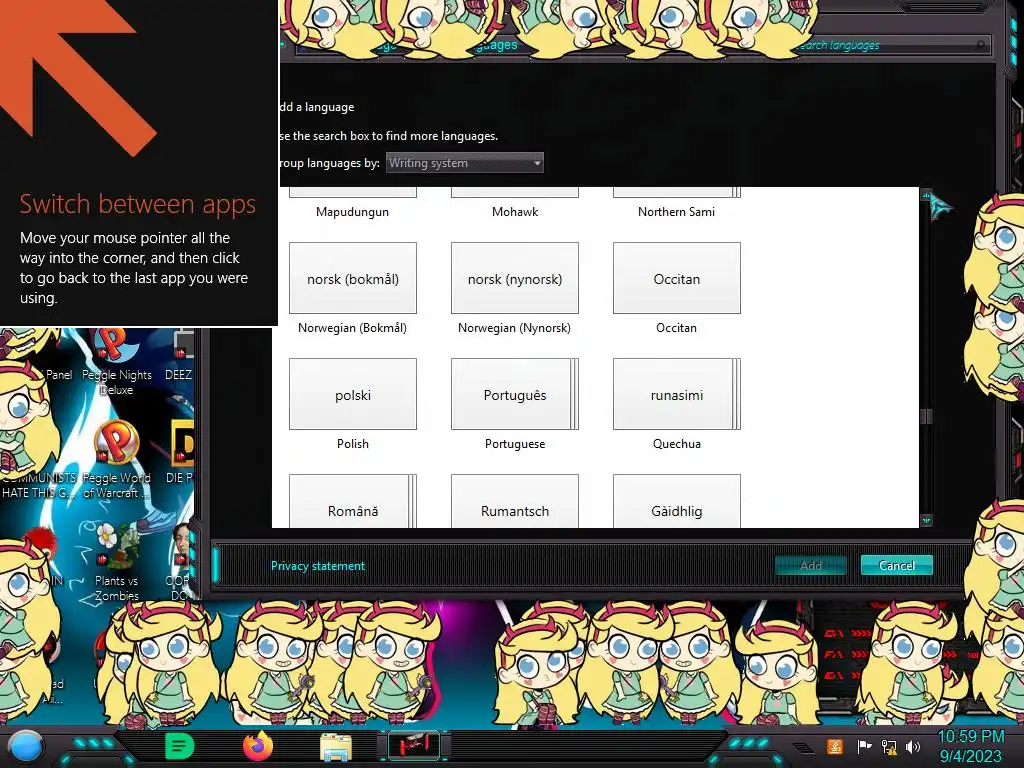This screenshot has height=768, width=1024.
Task: Select the Português language tile
Action: tap(515, 394)
